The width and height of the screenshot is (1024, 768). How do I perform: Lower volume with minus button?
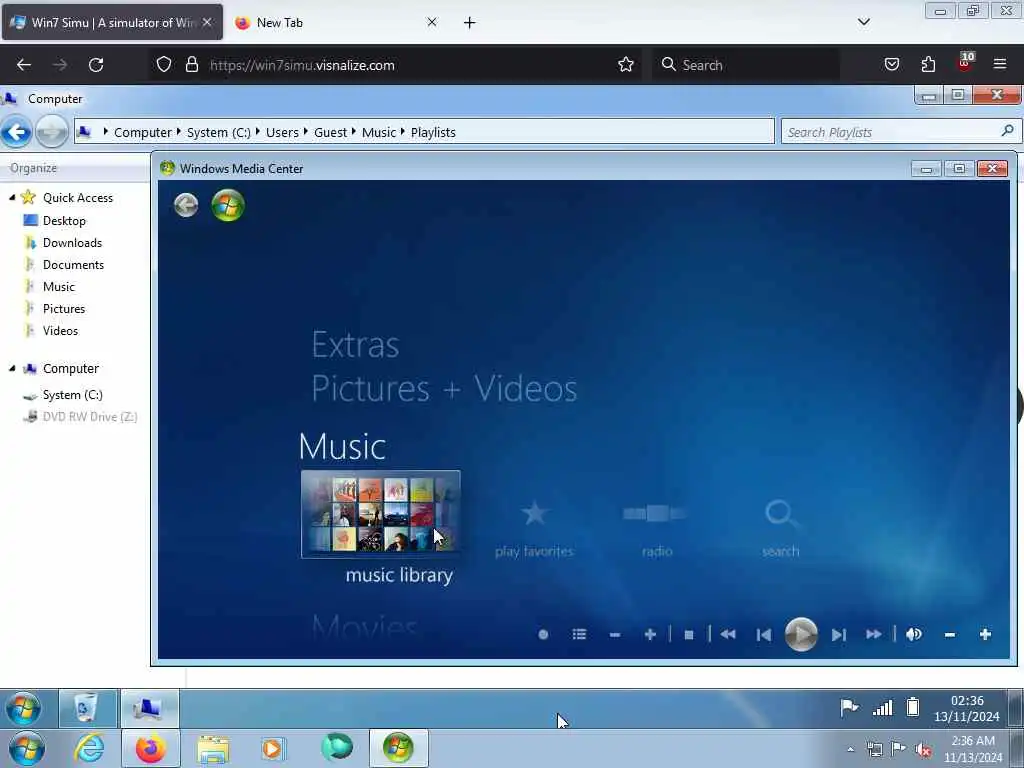[x=950, y=634]
